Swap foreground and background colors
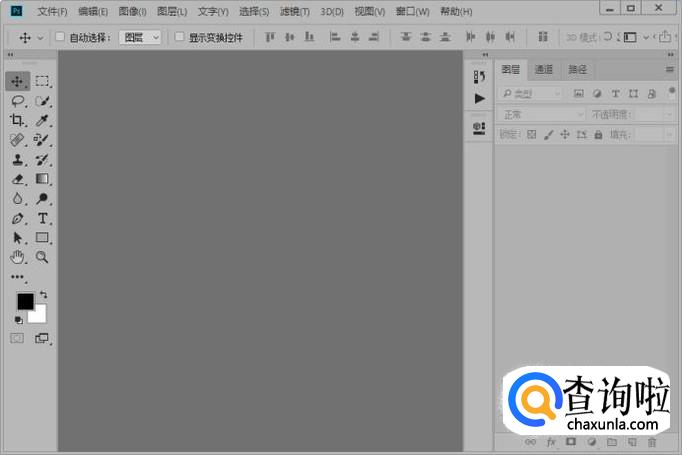This screenshot has width=682, height=455. [43, 295]
